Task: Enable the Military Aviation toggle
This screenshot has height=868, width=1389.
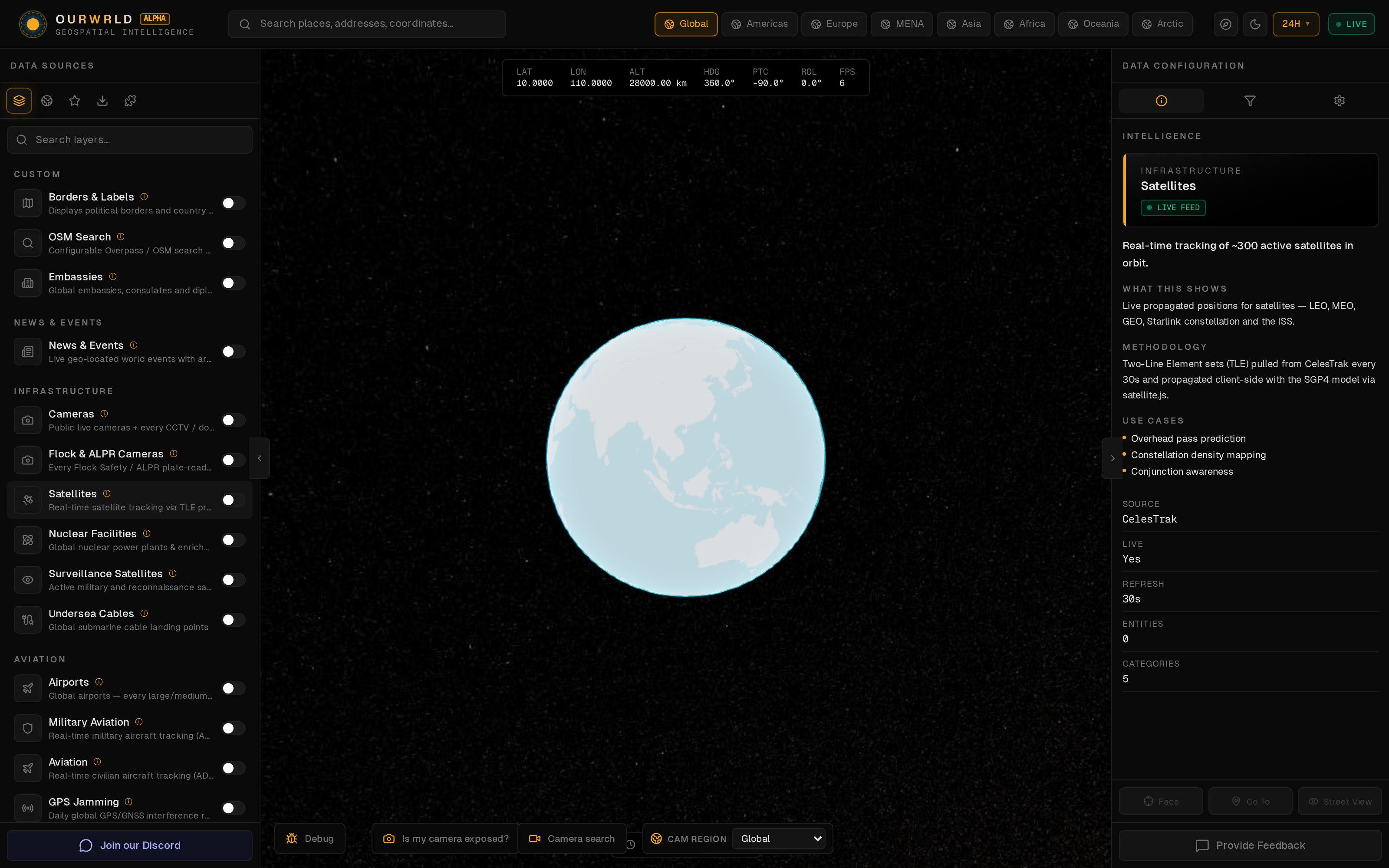Action: (x=234, y=729)
